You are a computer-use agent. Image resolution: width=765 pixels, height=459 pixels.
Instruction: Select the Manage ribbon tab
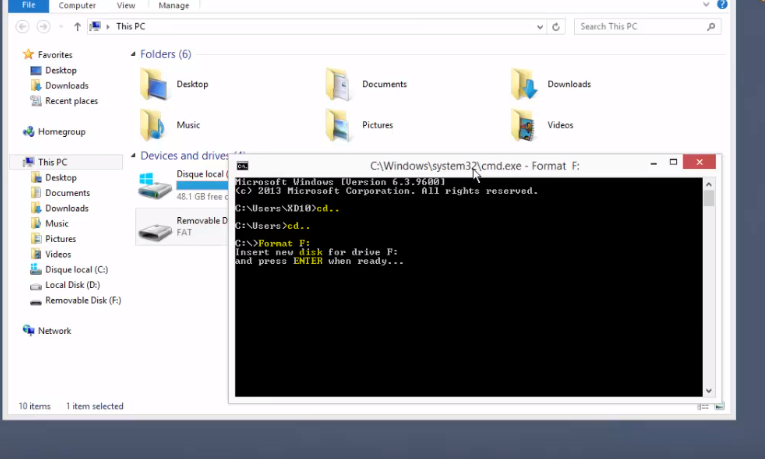pos(174,5)
